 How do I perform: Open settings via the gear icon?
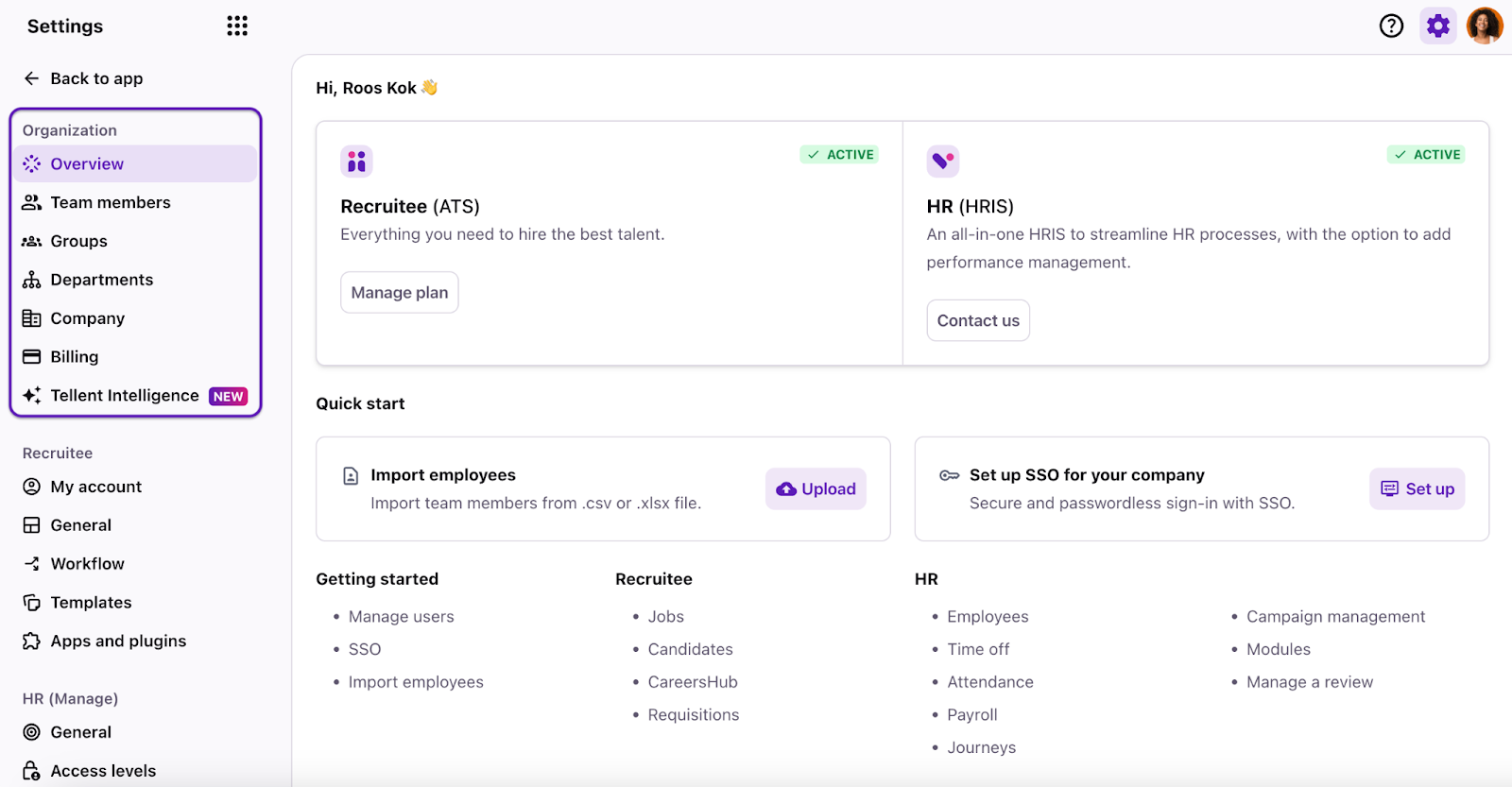click(1437, 26)
